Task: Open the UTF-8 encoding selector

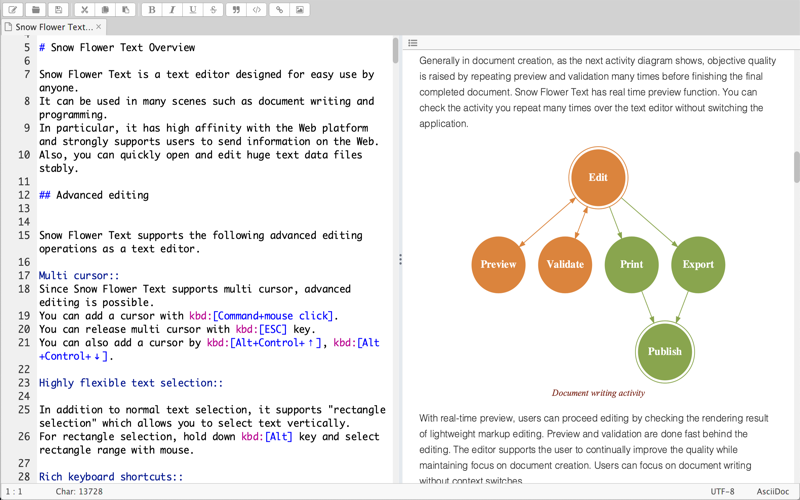Action: [722, 492]
